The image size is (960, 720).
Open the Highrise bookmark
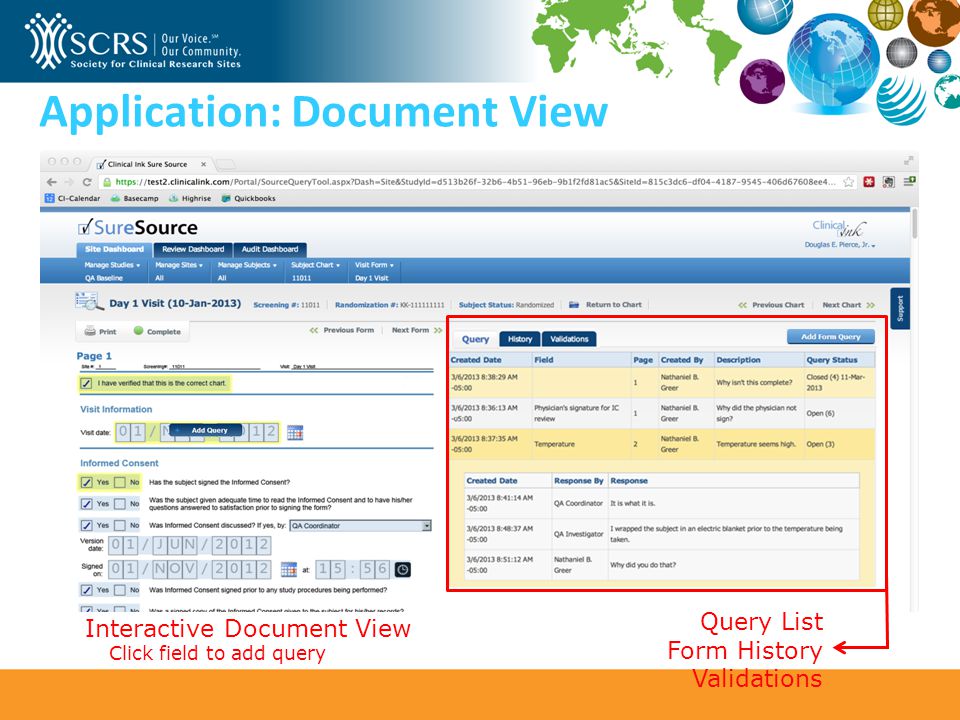[190, 198]
